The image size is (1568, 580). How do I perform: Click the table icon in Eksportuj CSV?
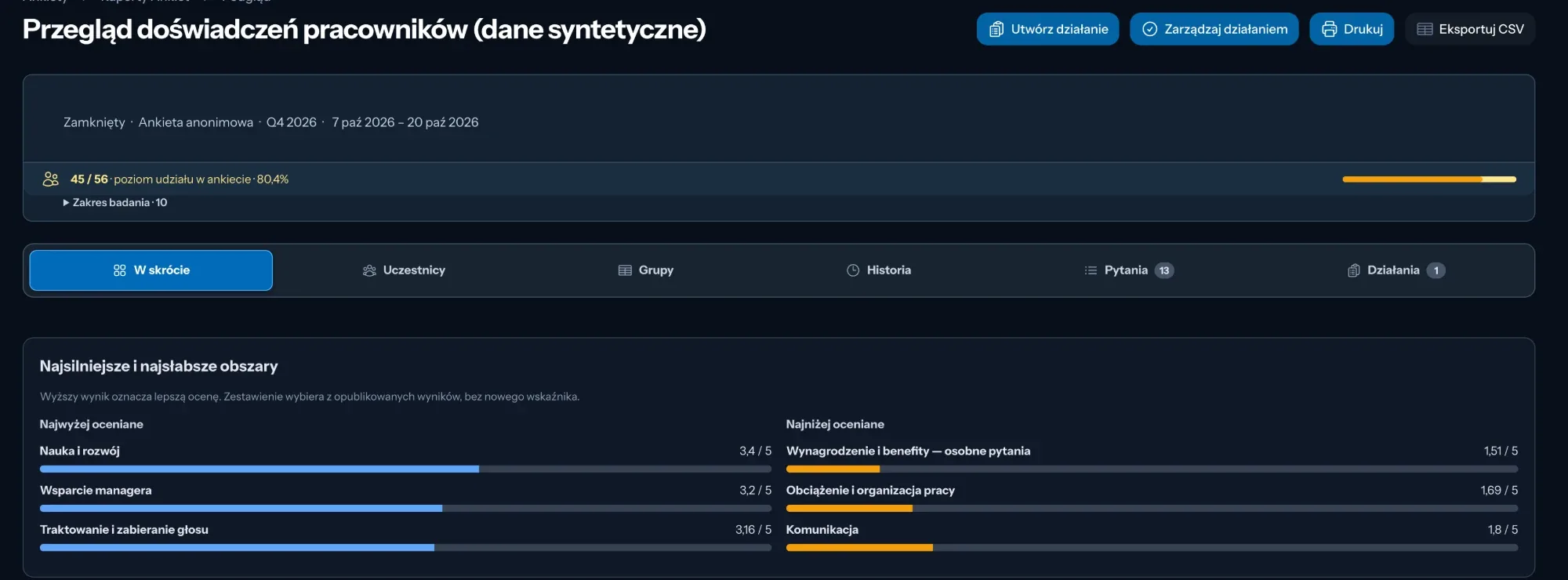click(x=1425, y=29)
